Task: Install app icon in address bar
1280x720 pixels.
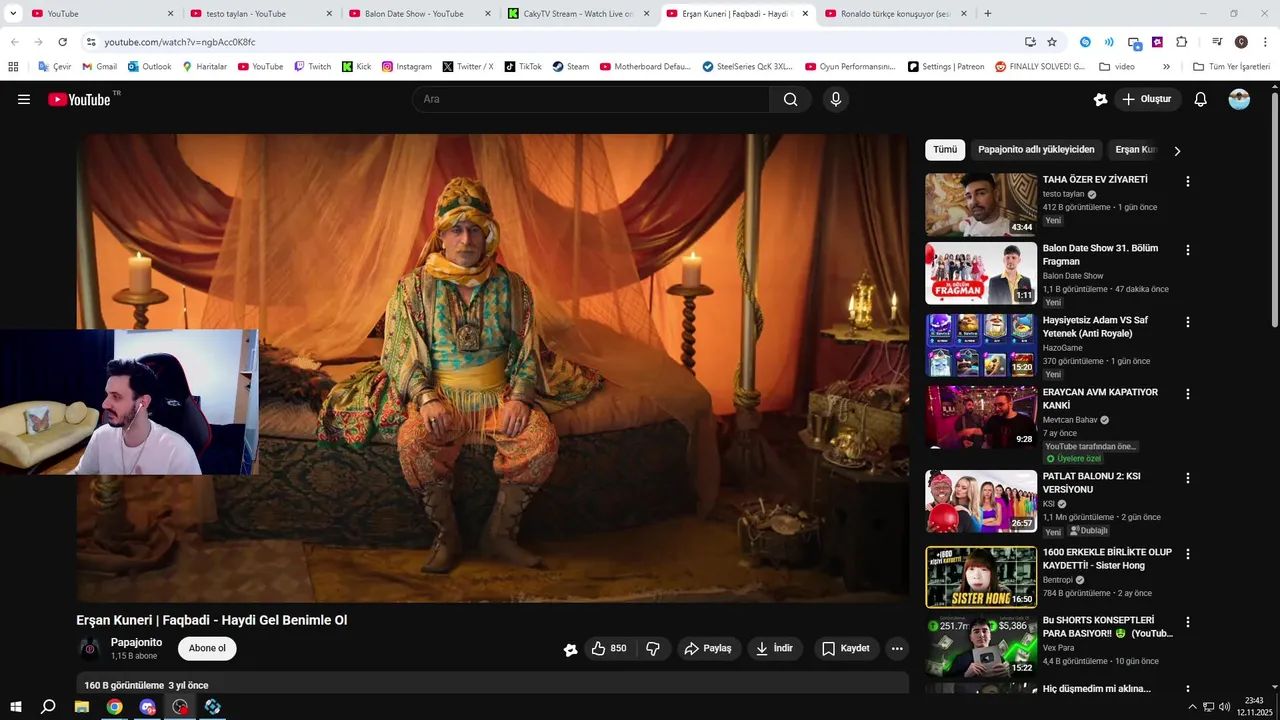Action: tap(1030, 42)
